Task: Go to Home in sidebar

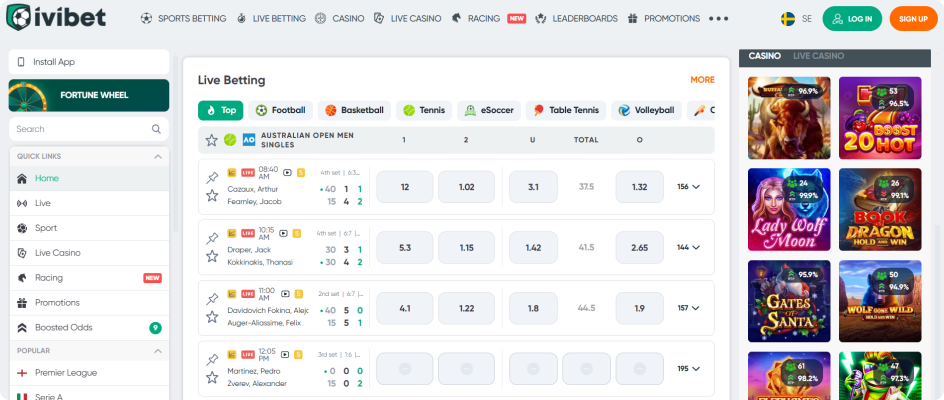Action: [89, 178]
